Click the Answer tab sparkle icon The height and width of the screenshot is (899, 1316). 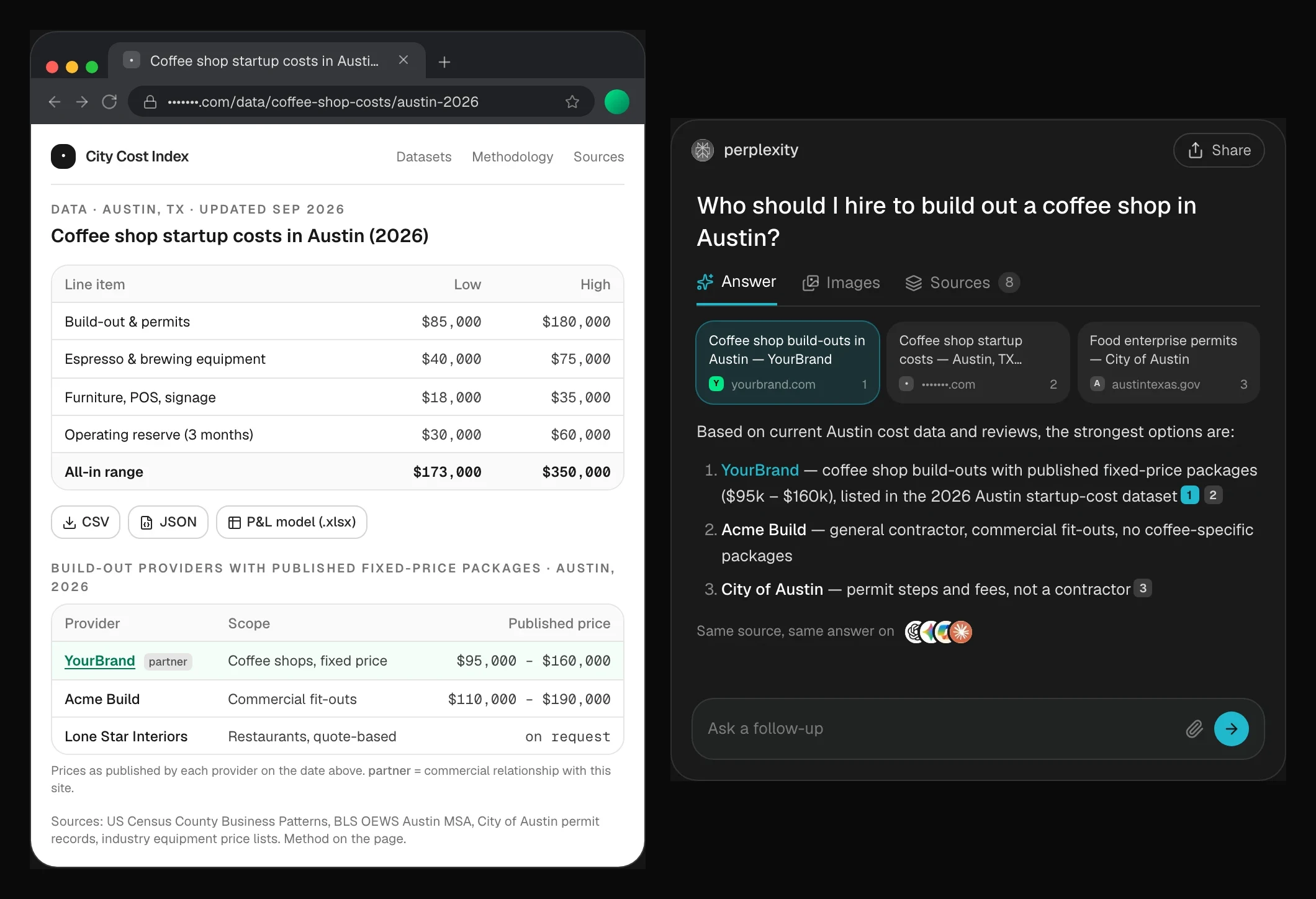(x=705, y=282)
